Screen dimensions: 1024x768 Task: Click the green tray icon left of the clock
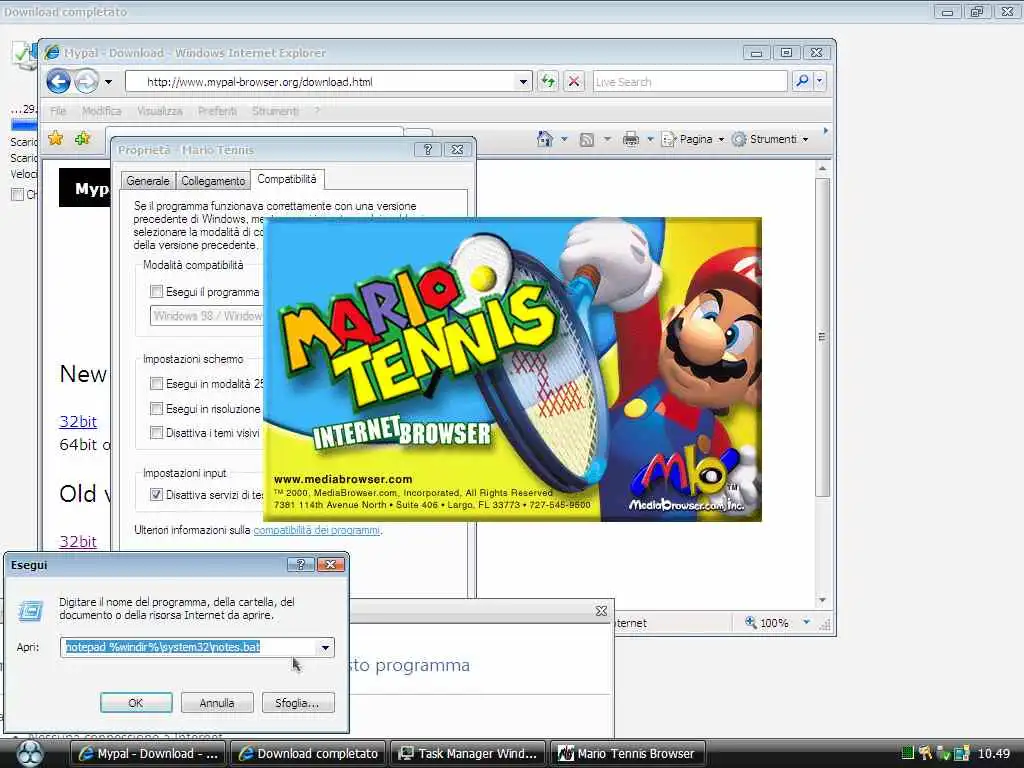click(907, 753)
